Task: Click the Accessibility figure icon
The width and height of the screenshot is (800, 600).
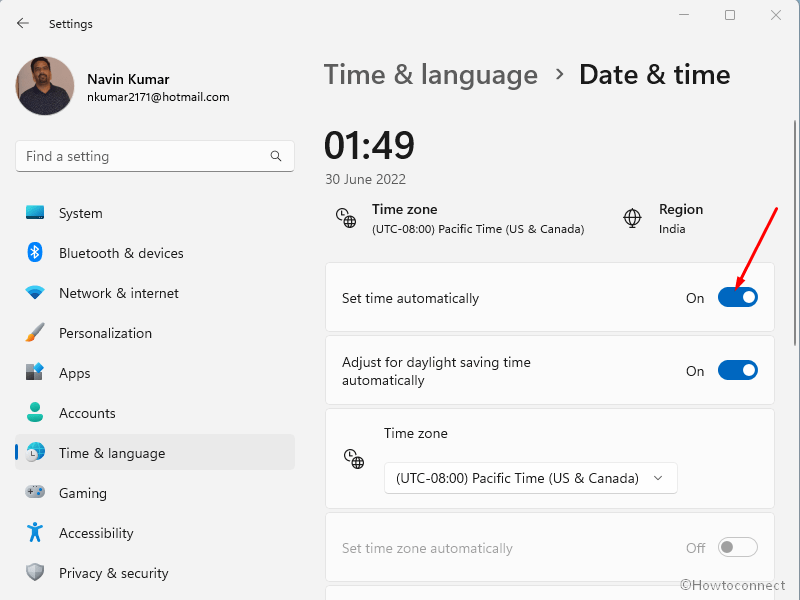Action: (35, 533)
